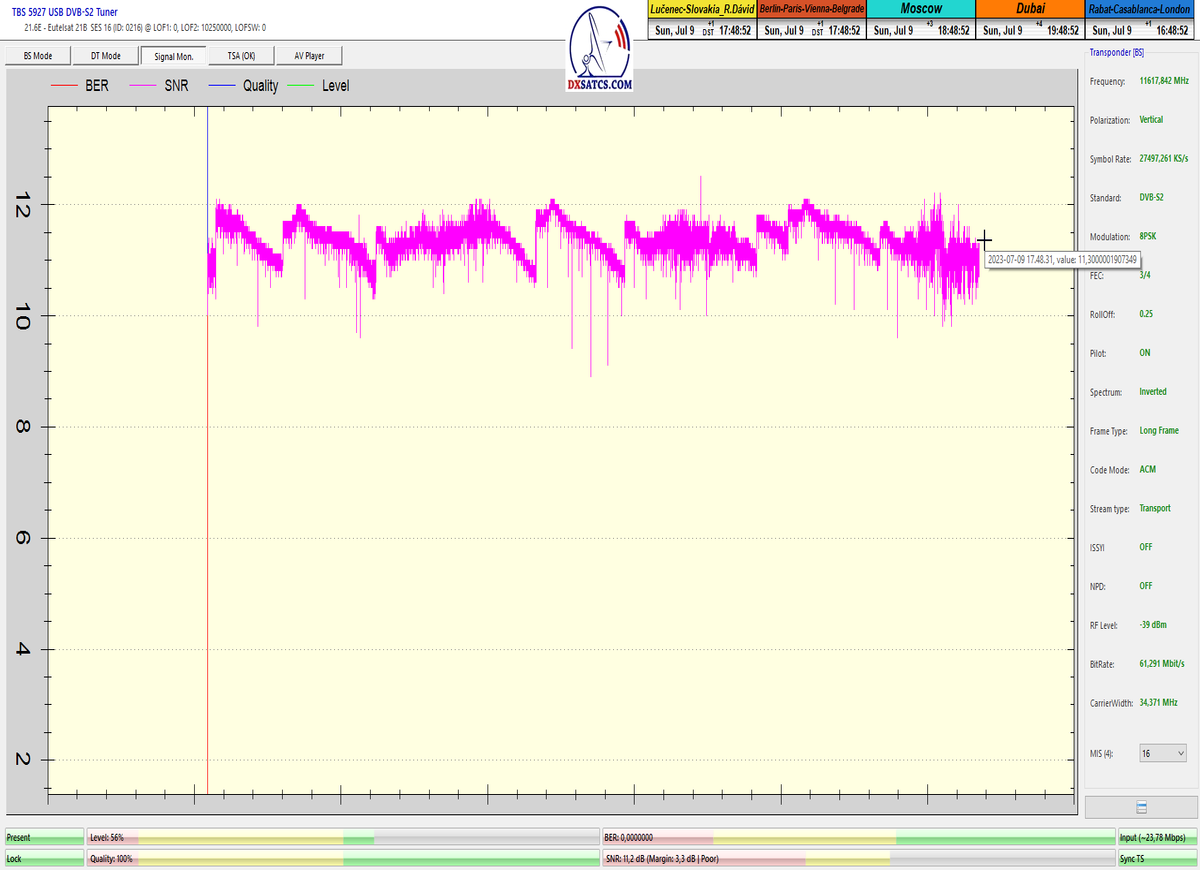Click the Level 56% meter bar
1200x870 pixels.
pos(342,837)
